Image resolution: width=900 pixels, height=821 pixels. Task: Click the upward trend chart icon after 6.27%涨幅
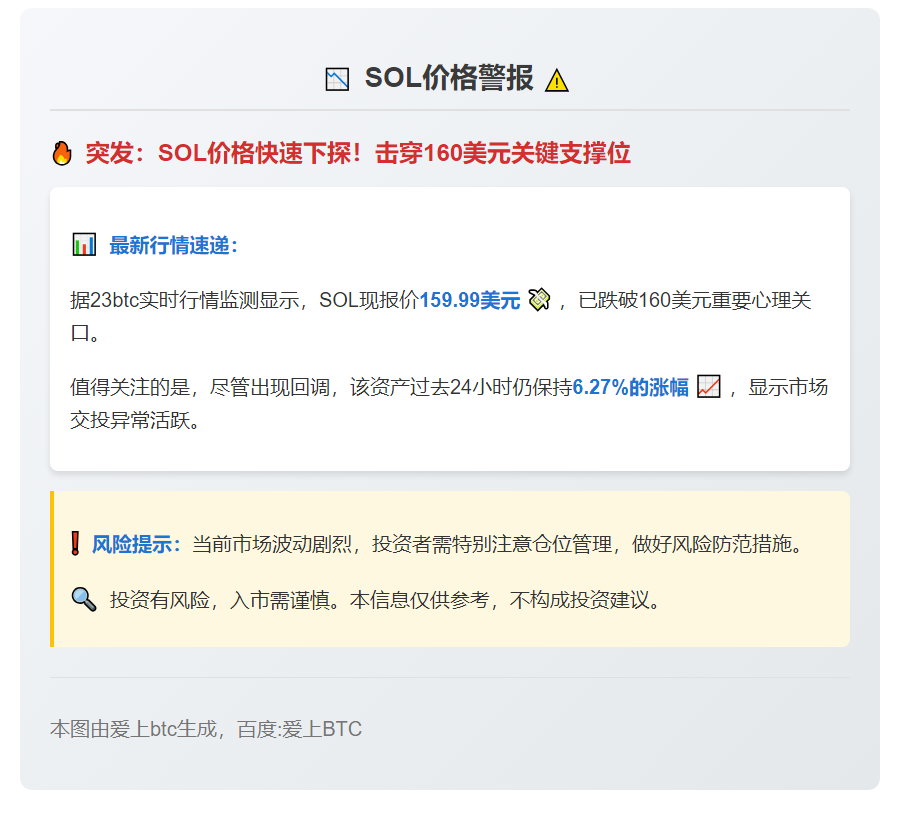tap(709, 387)
